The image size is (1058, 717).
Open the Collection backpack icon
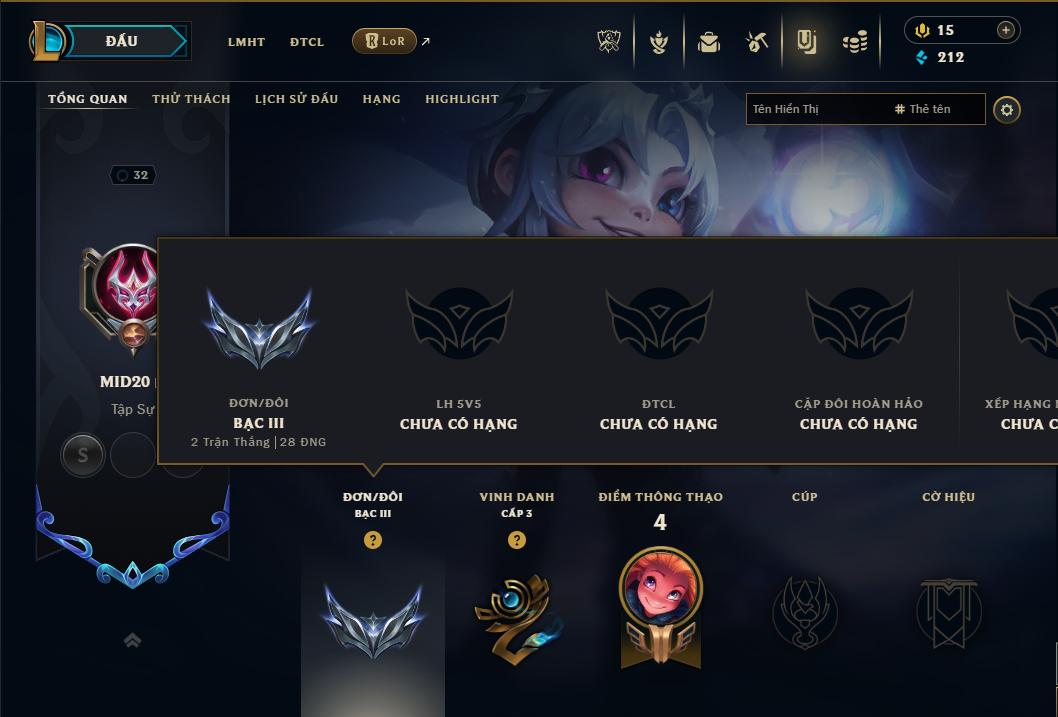708,42
